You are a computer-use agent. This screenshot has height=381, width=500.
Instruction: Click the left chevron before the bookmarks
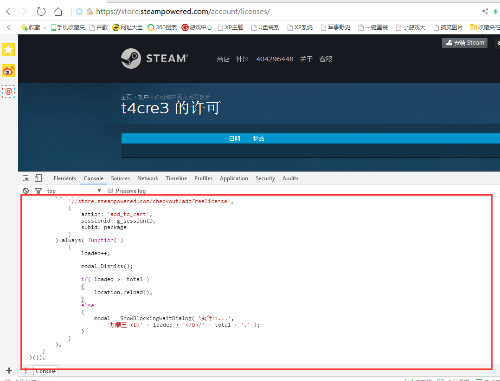pyautogui.click(x=9, y=27)
